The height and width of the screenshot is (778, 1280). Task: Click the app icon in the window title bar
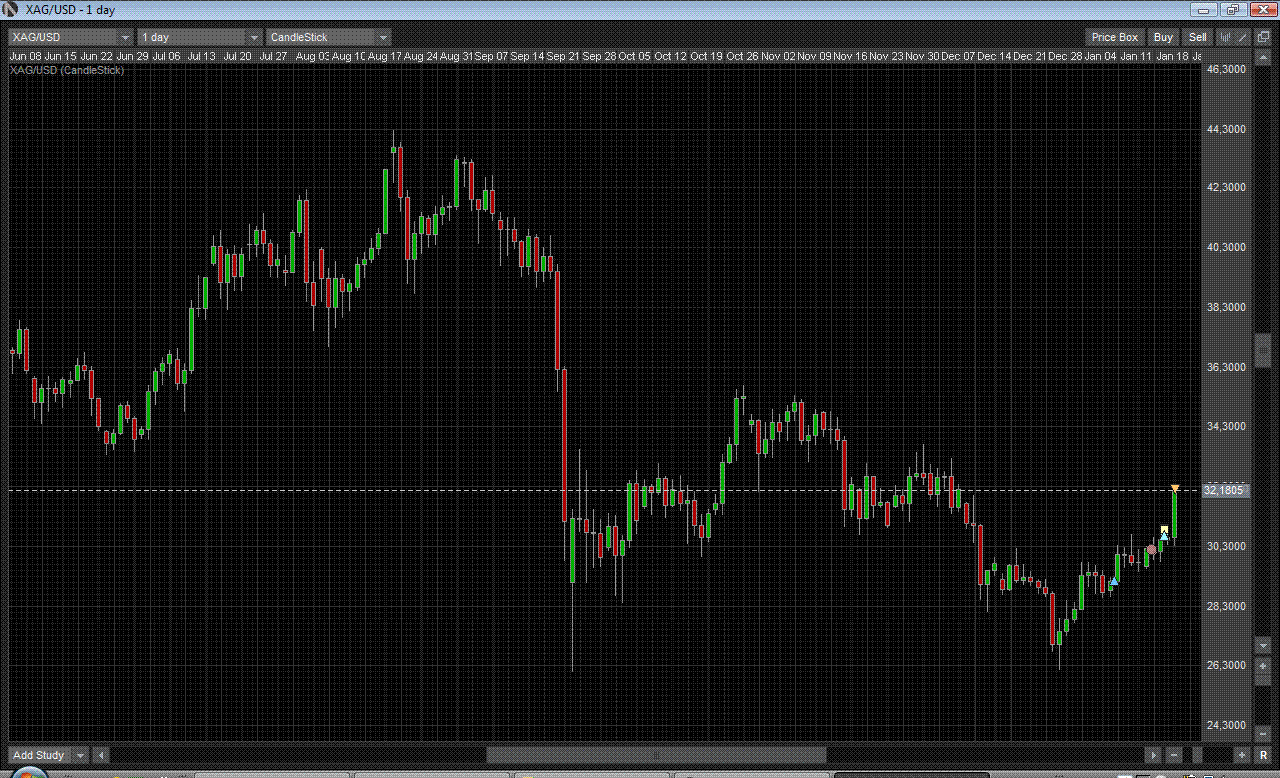(12, 9)
